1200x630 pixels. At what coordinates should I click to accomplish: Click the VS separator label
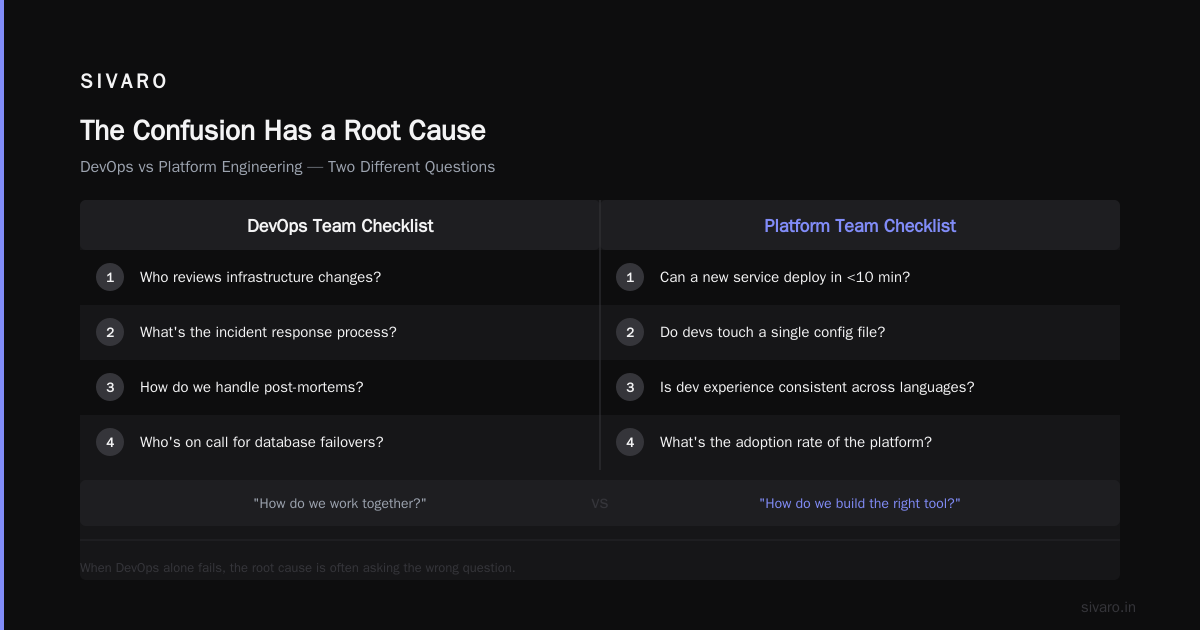(x=600, y=503)
